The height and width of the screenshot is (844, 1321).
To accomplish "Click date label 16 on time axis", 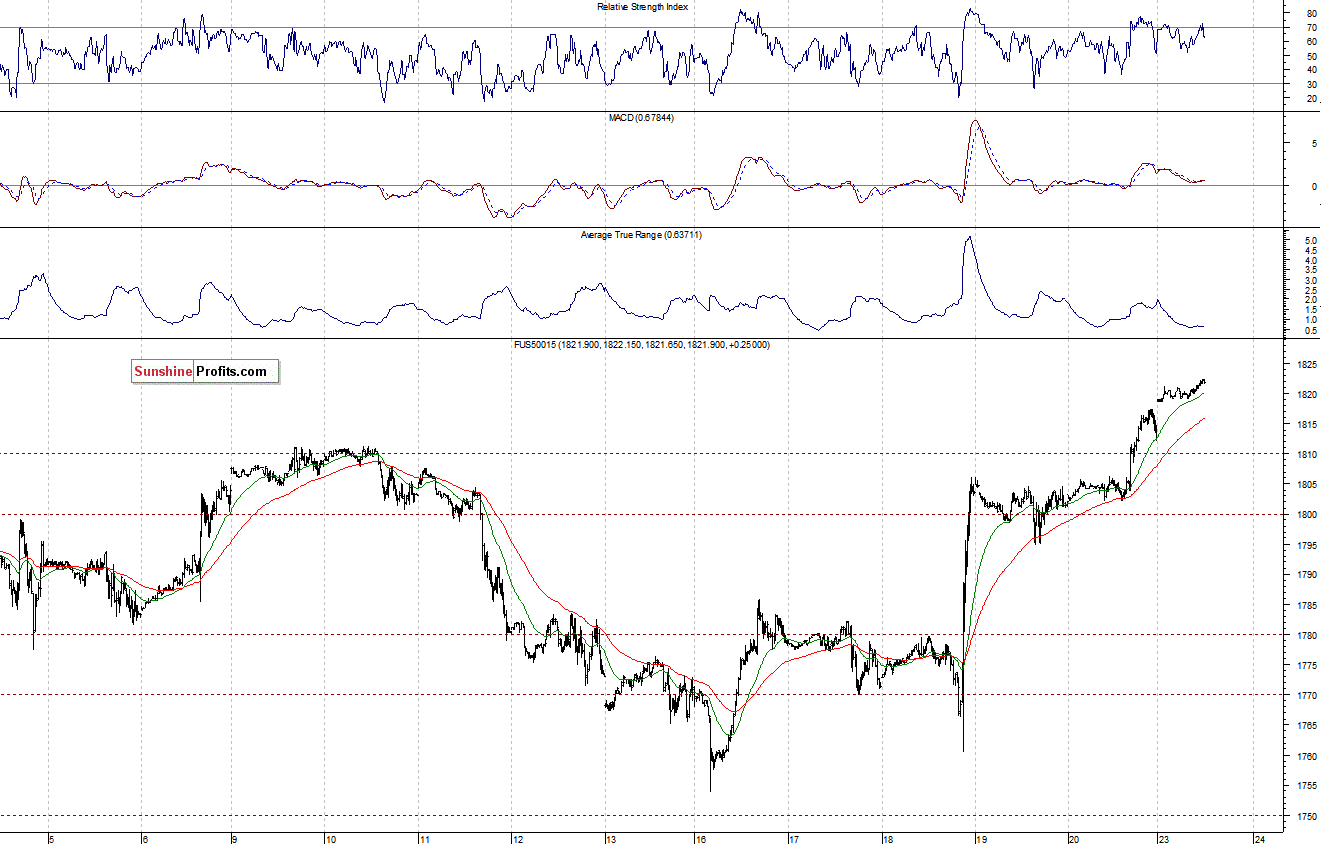I will tap(701, 839).
